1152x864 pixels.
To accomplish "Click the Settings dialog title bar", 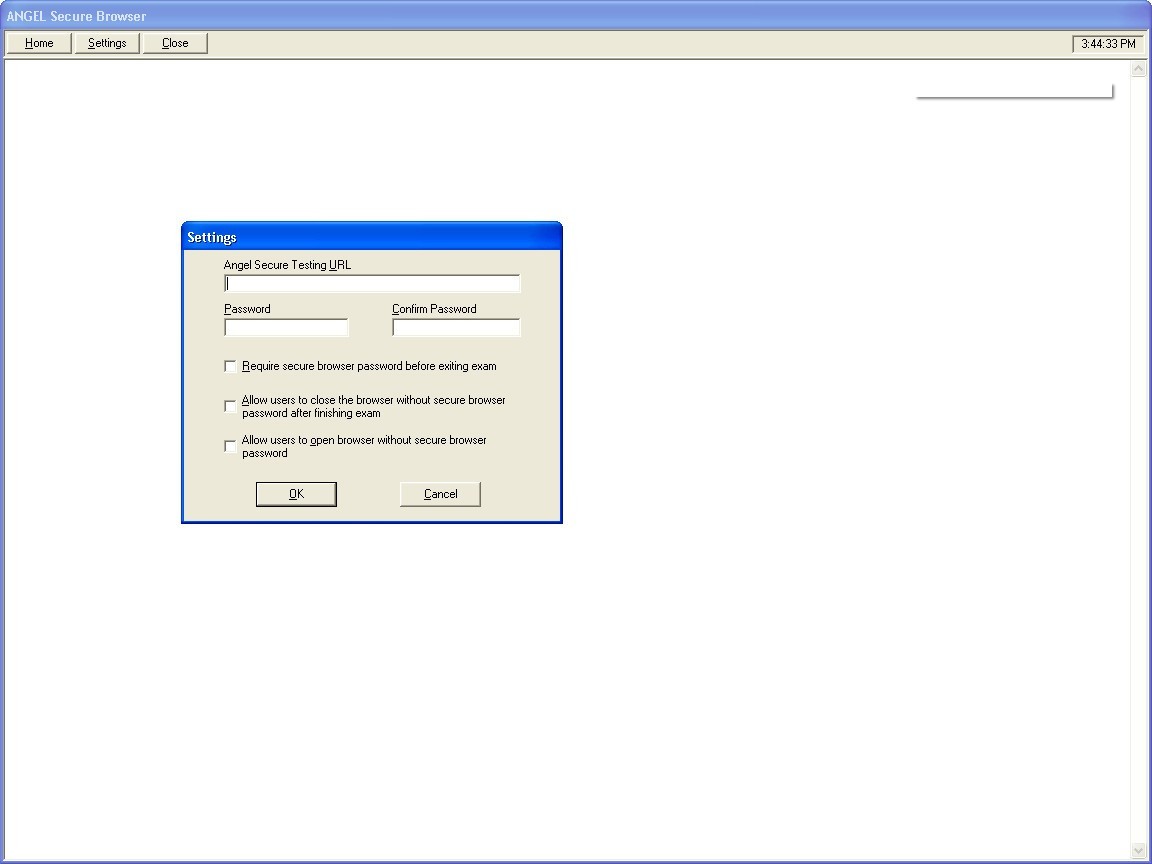I will coord(370,236).
